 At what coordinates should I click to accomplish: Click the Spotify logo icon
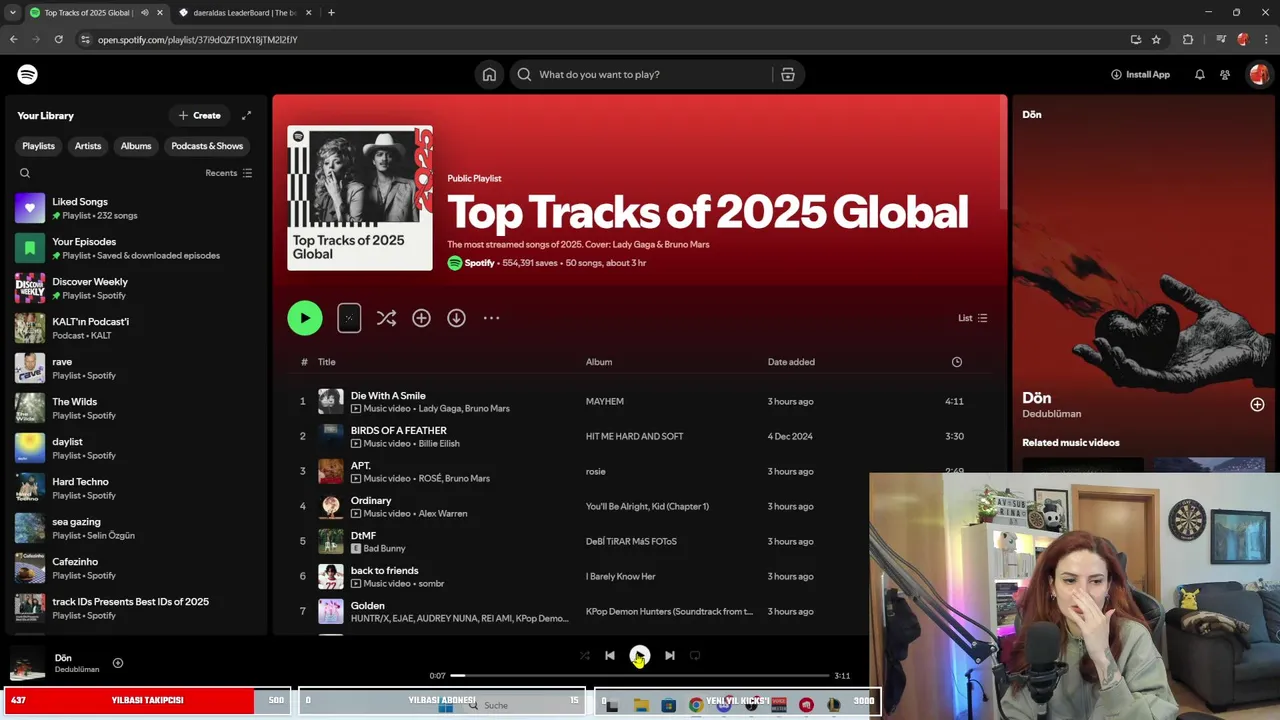(x=28, y=74)
